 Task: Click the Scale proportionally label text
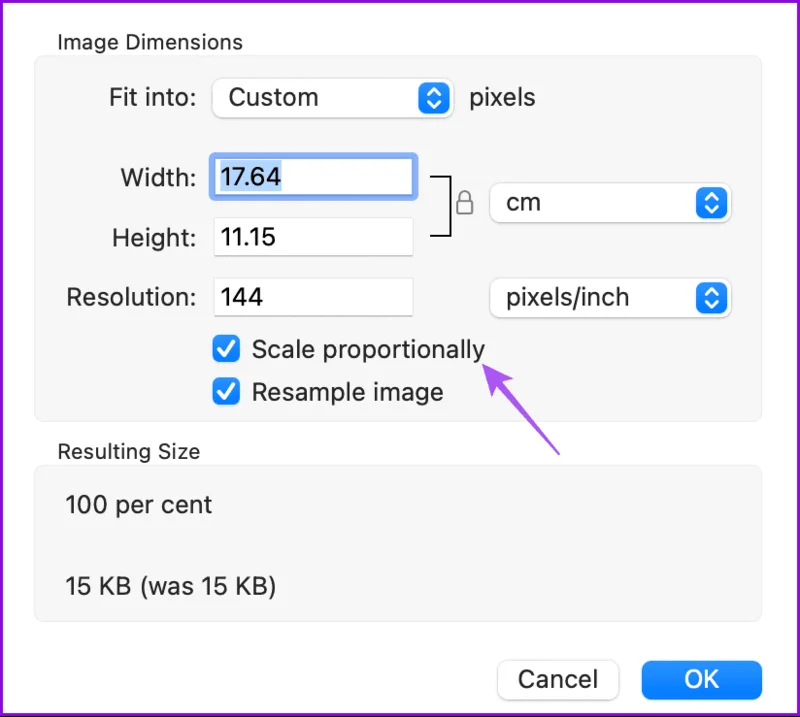(368, 350)
